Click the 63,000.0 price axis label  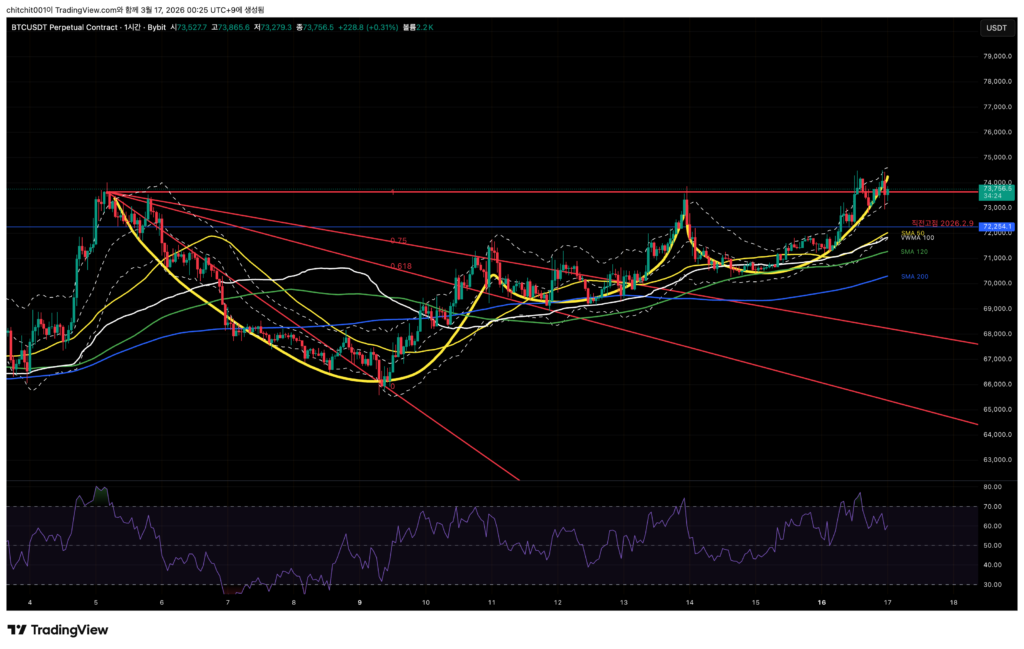(x=1000, y=460)
